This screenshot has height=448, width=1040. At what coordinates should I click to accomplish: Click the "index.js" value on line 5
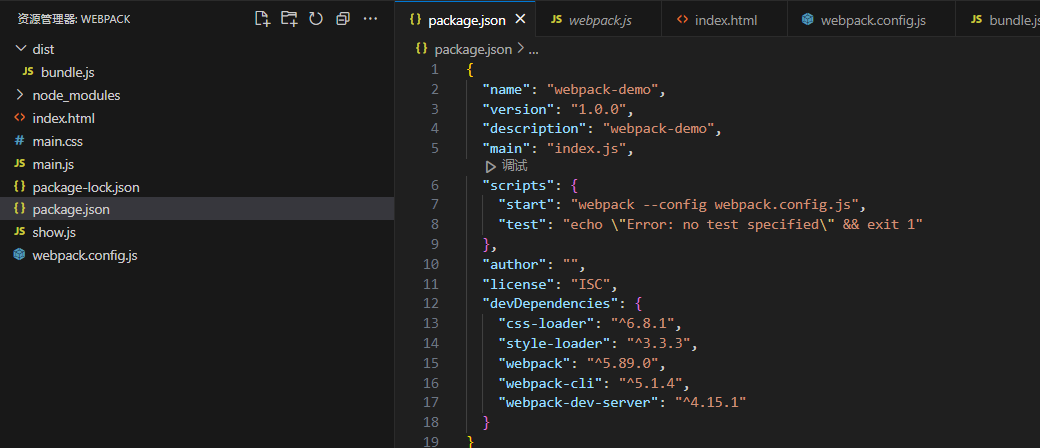coord(586,149)
